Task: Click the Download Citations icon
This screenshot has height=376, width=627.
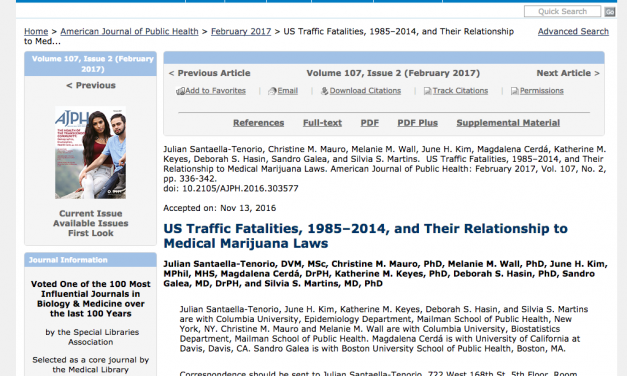Action: pyautogui.click(x=325, y=91)
